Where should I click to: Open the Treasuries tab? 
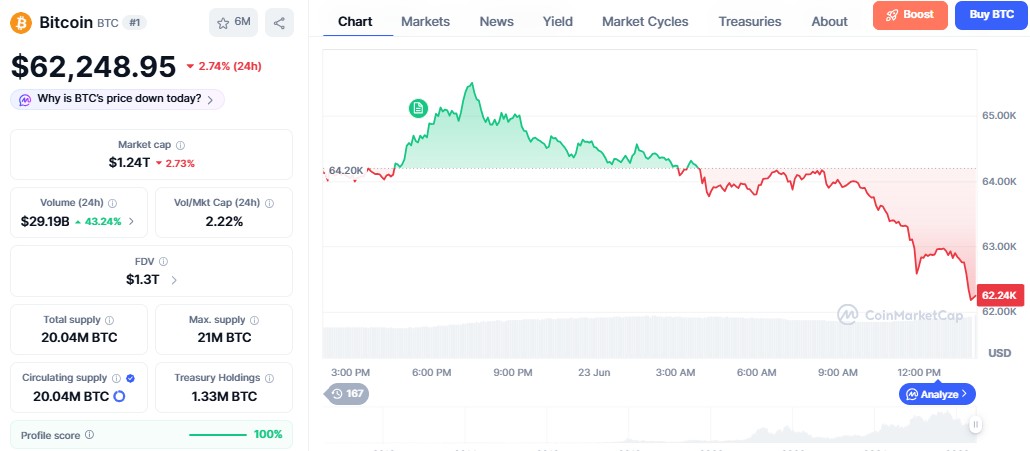[x=750, y=22]
